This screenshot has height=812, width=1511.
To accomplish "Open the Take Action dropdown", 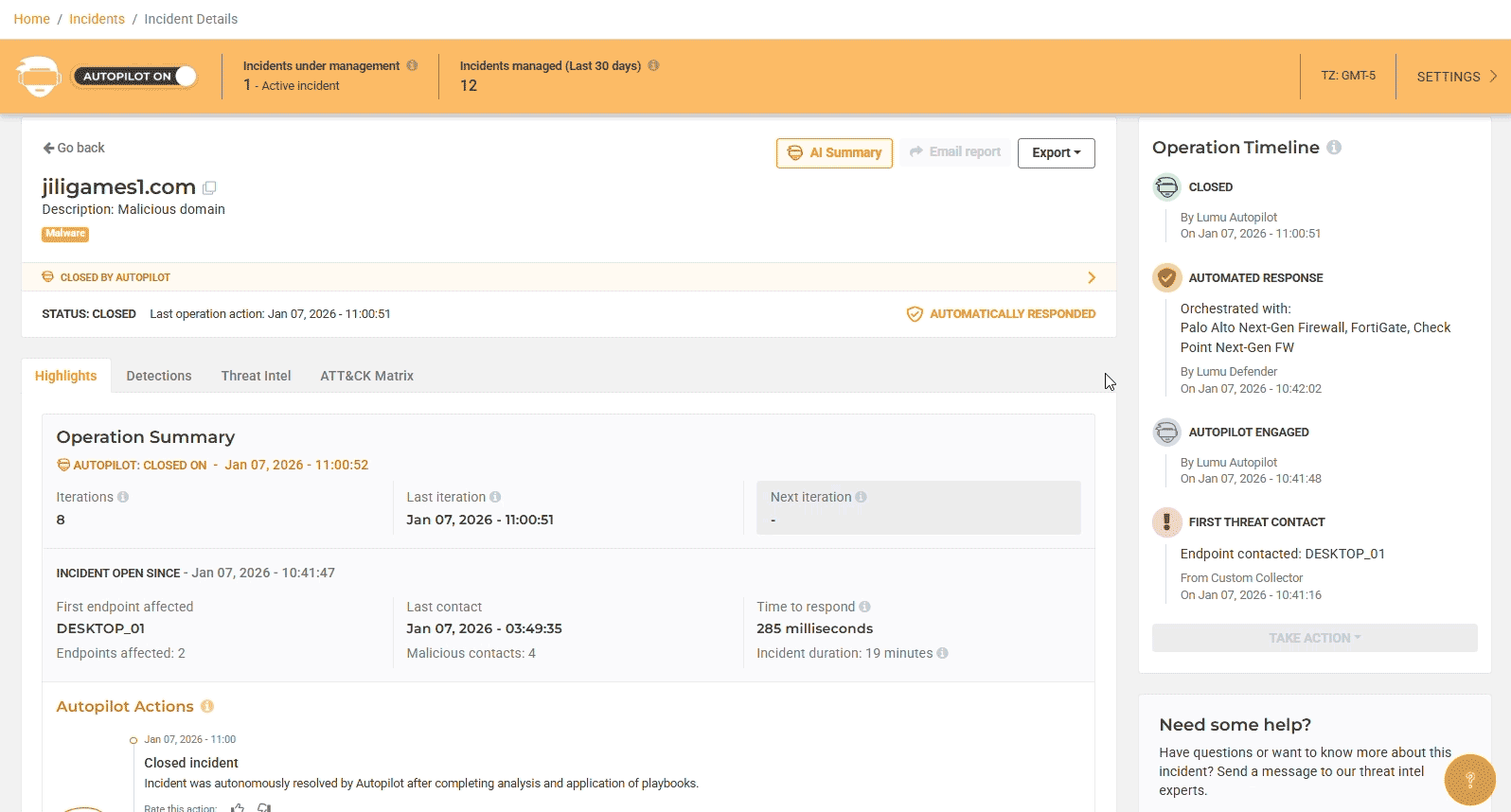I will point(1314,638).
